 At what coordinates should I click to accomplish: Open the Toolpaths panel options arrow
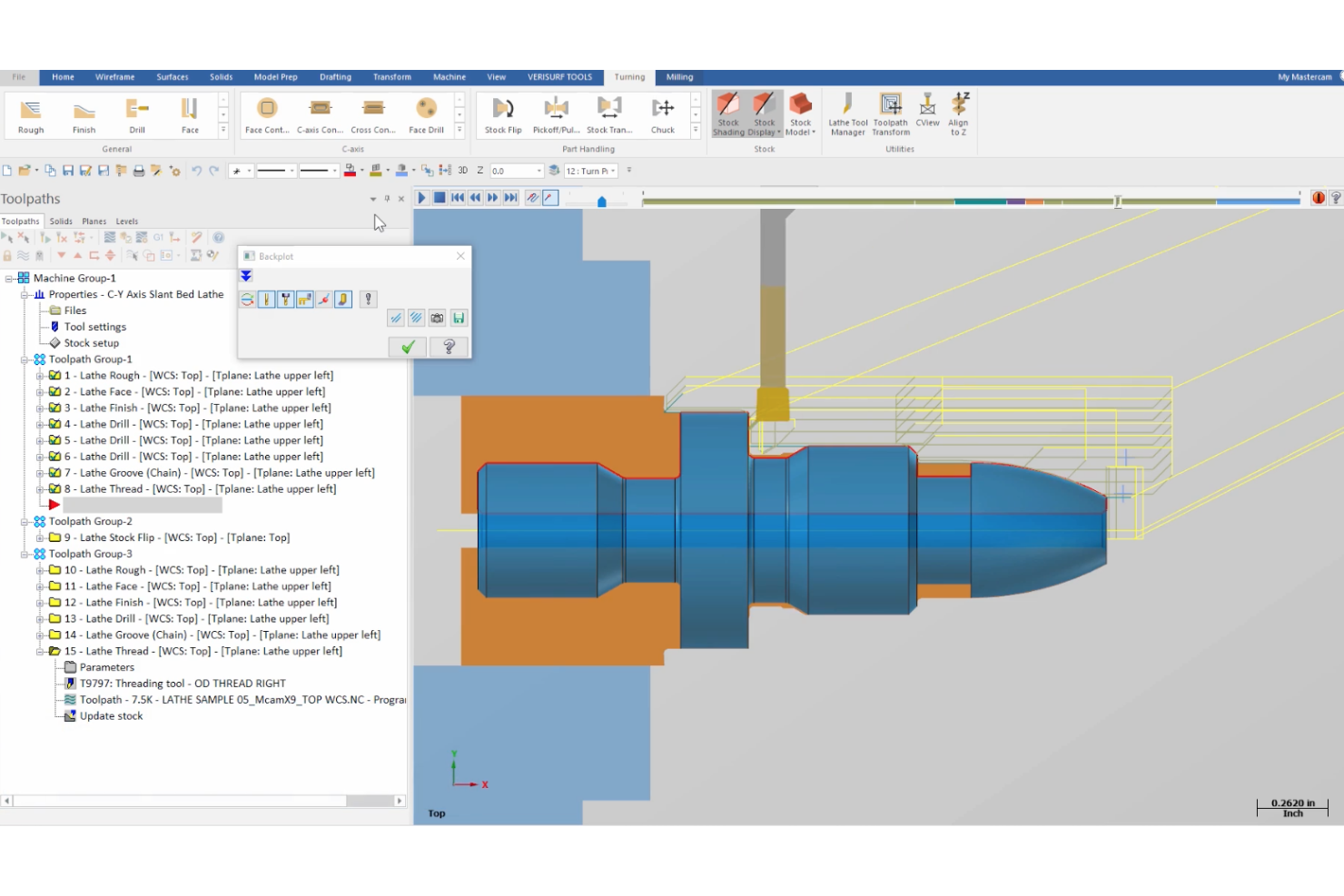pos(373,199)
